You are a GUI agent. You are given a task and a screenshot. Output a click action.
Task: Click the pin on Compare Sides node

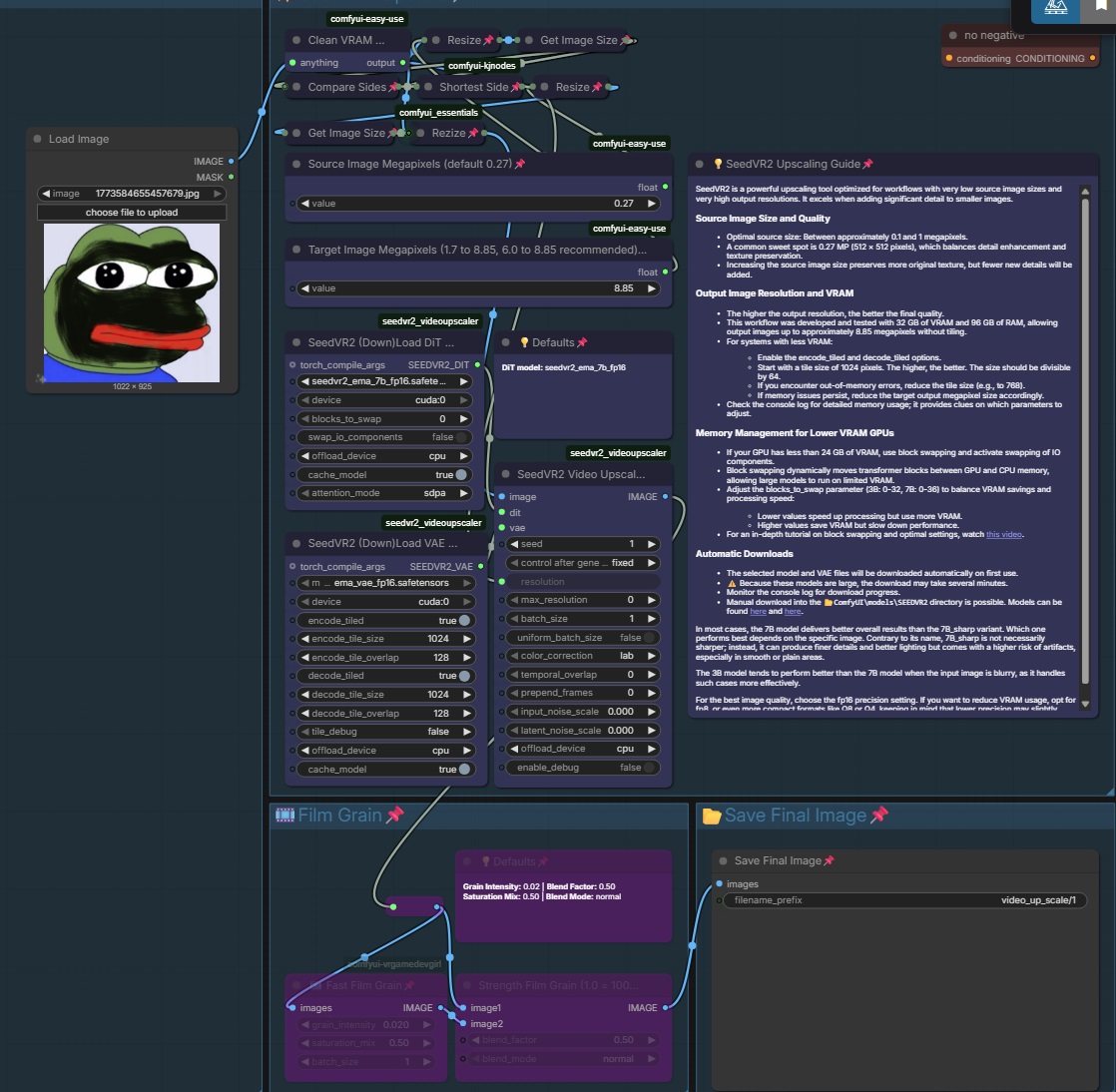tap(393, 87)
